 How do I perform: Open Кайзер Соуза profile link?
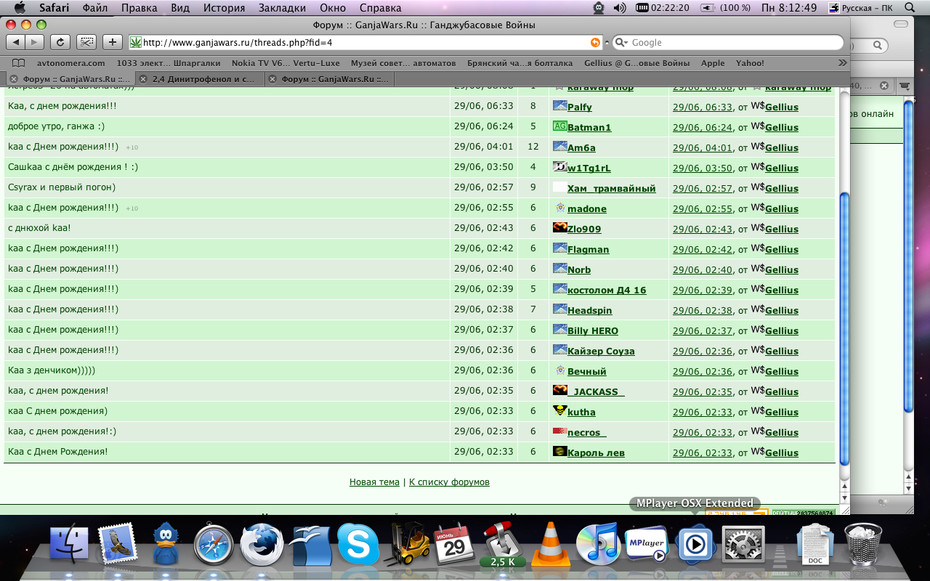[601, 351]
